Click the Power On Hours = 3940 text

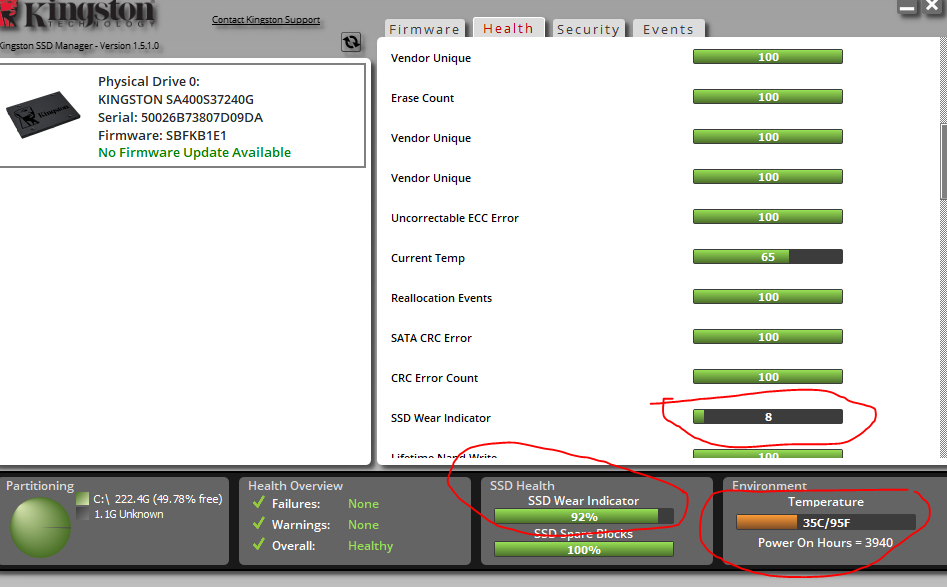point(825,542)
